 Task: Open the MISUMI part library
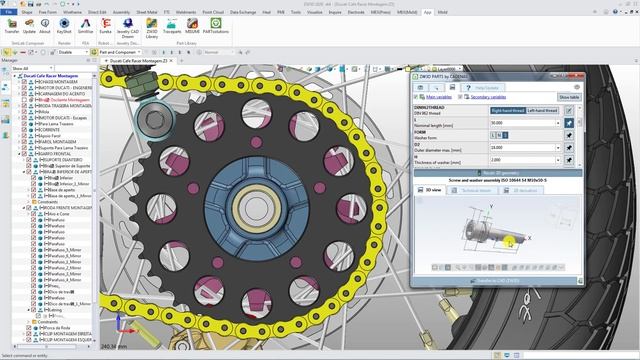point(192,26)
